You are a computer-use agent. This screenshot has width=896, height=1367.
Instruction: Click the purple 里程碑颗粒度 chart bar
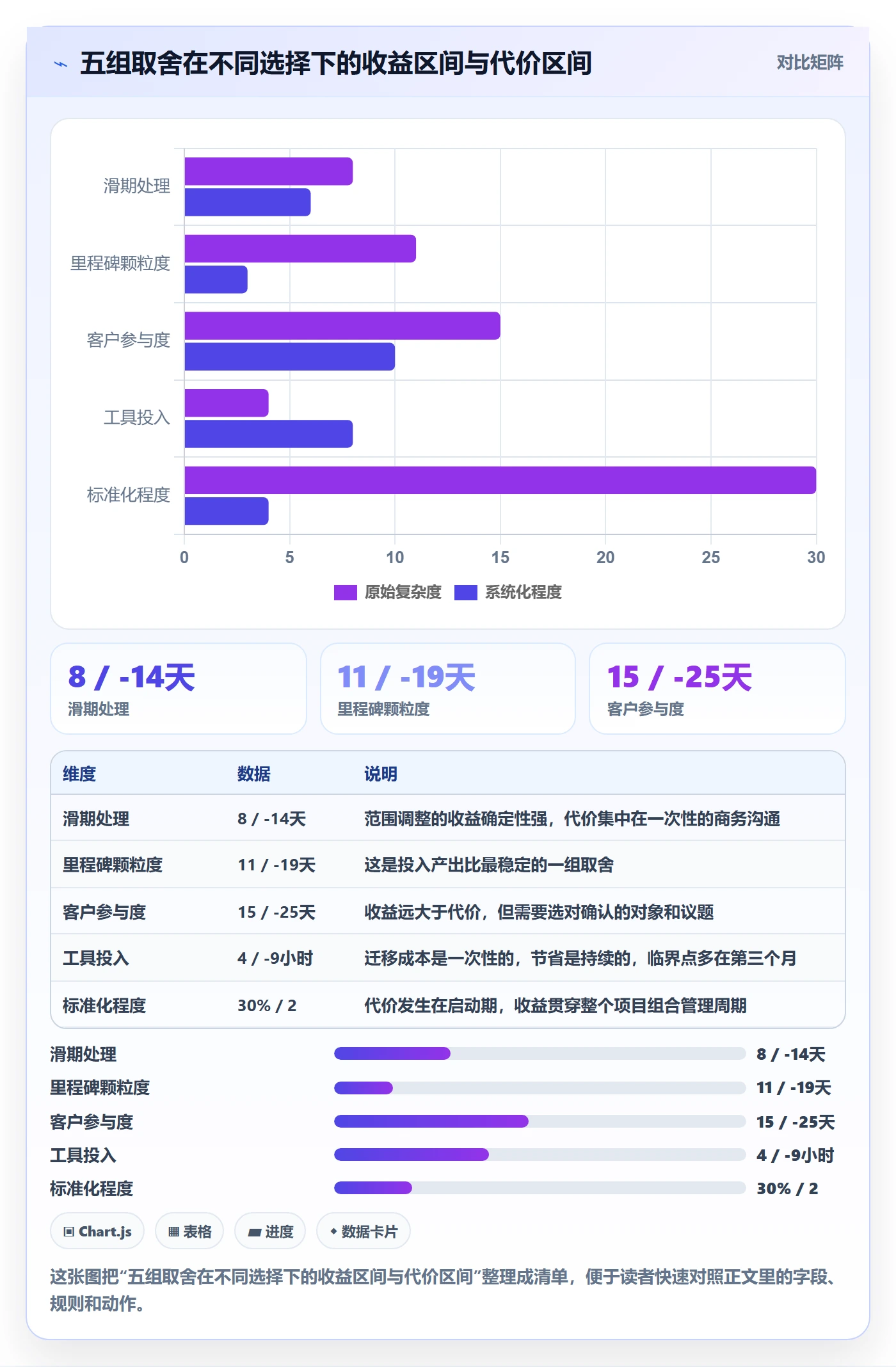pyautogui.click(x=300, y=248)
